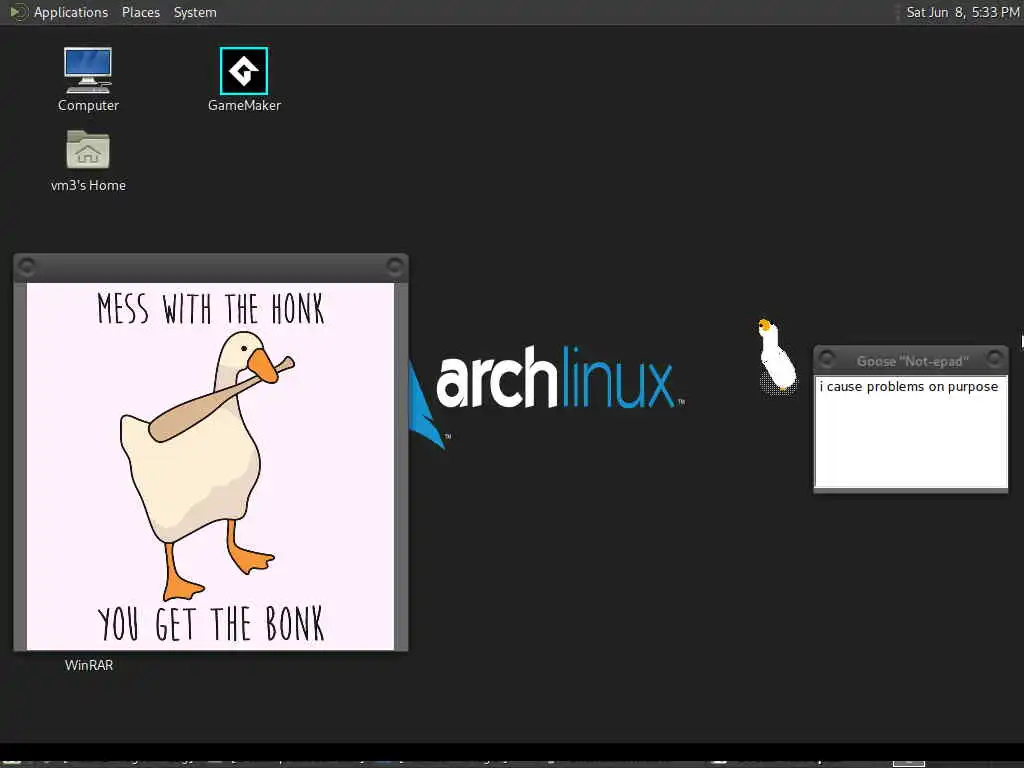The width and height of the screenshot is (1024, 768).
Task: Click the clock showing Sat Jun 8, 5:33 PM
Action: tap(962, 12)
